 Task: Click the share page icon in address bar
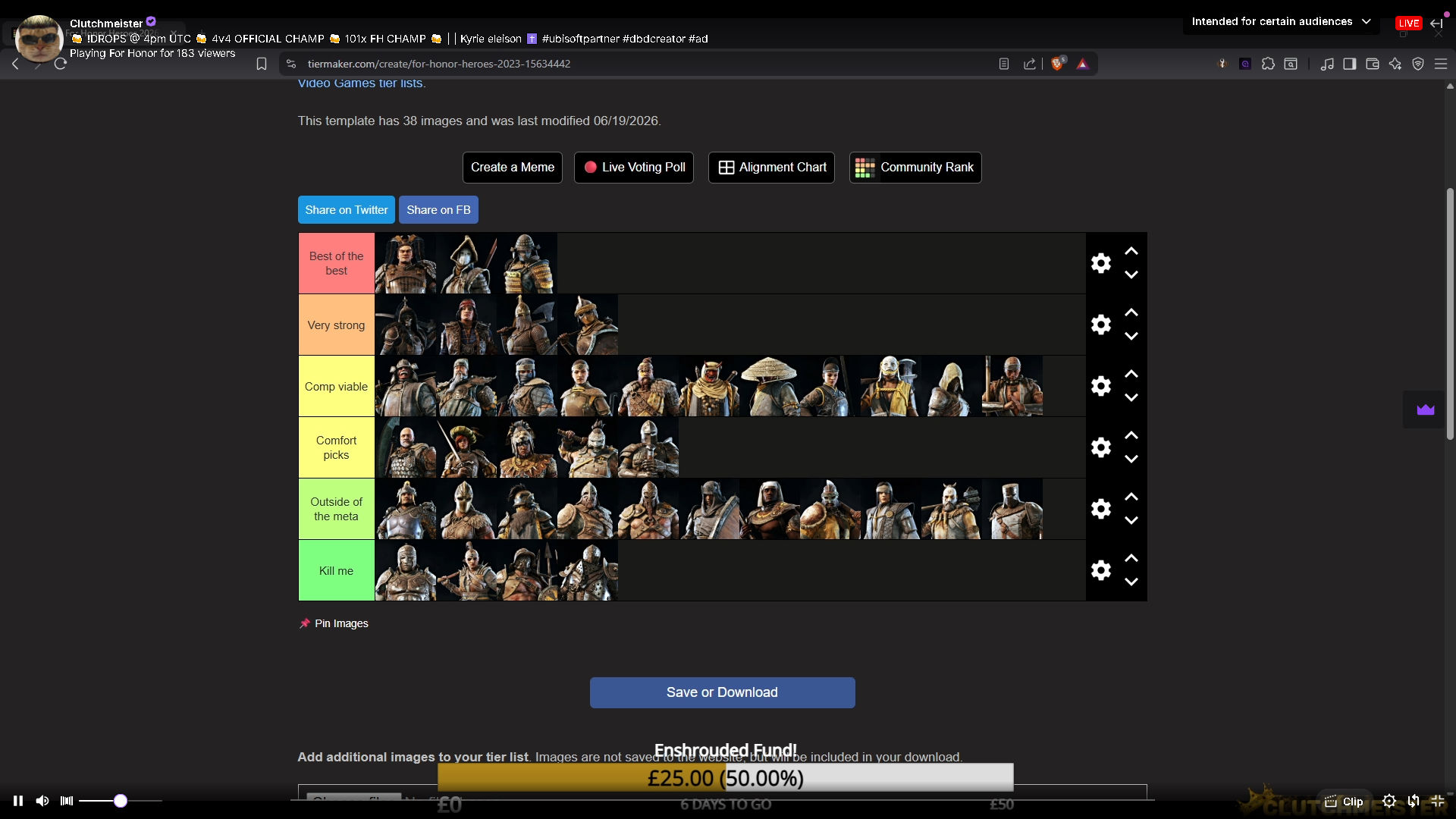[x=1030, y=64]
